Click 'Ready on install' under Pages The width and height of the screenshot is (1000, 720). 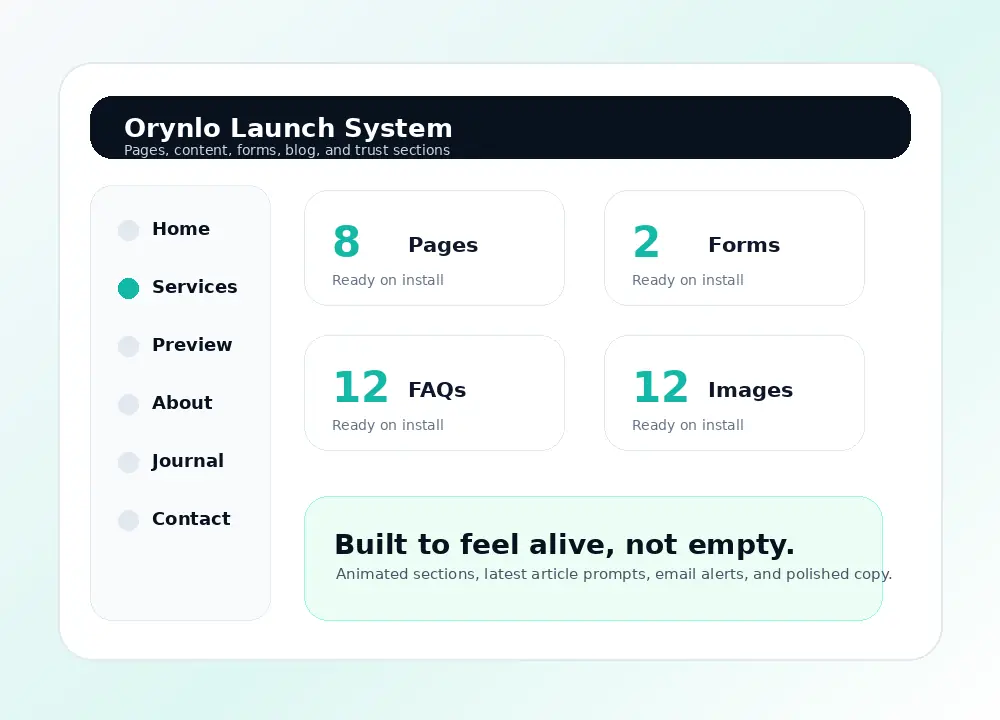click(x=388, y=280)
